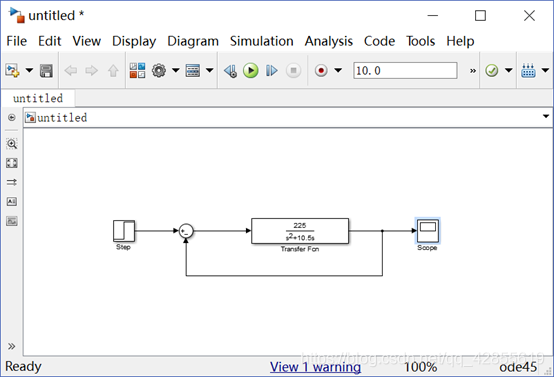This screenshot has width=554, height=377.
Task: Minimize the untitled window
Action: coord(432,16)
